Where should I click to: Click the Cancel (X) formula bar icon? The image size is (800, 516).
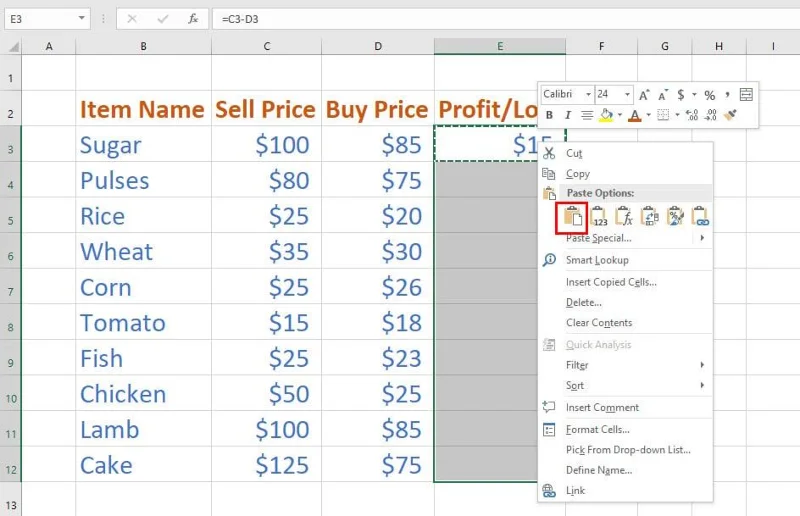tap(132, 19)
